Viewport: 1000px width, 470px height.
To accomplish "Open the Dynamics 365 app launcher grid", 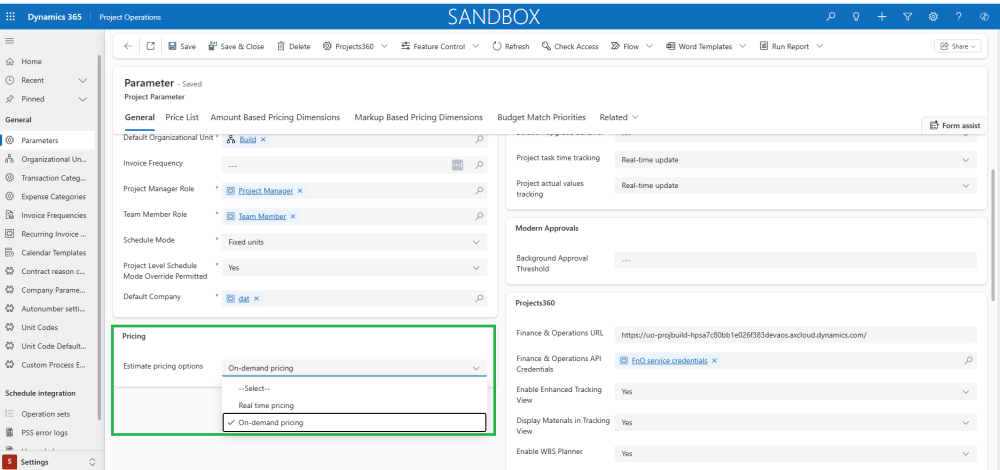I will (11, 17).
